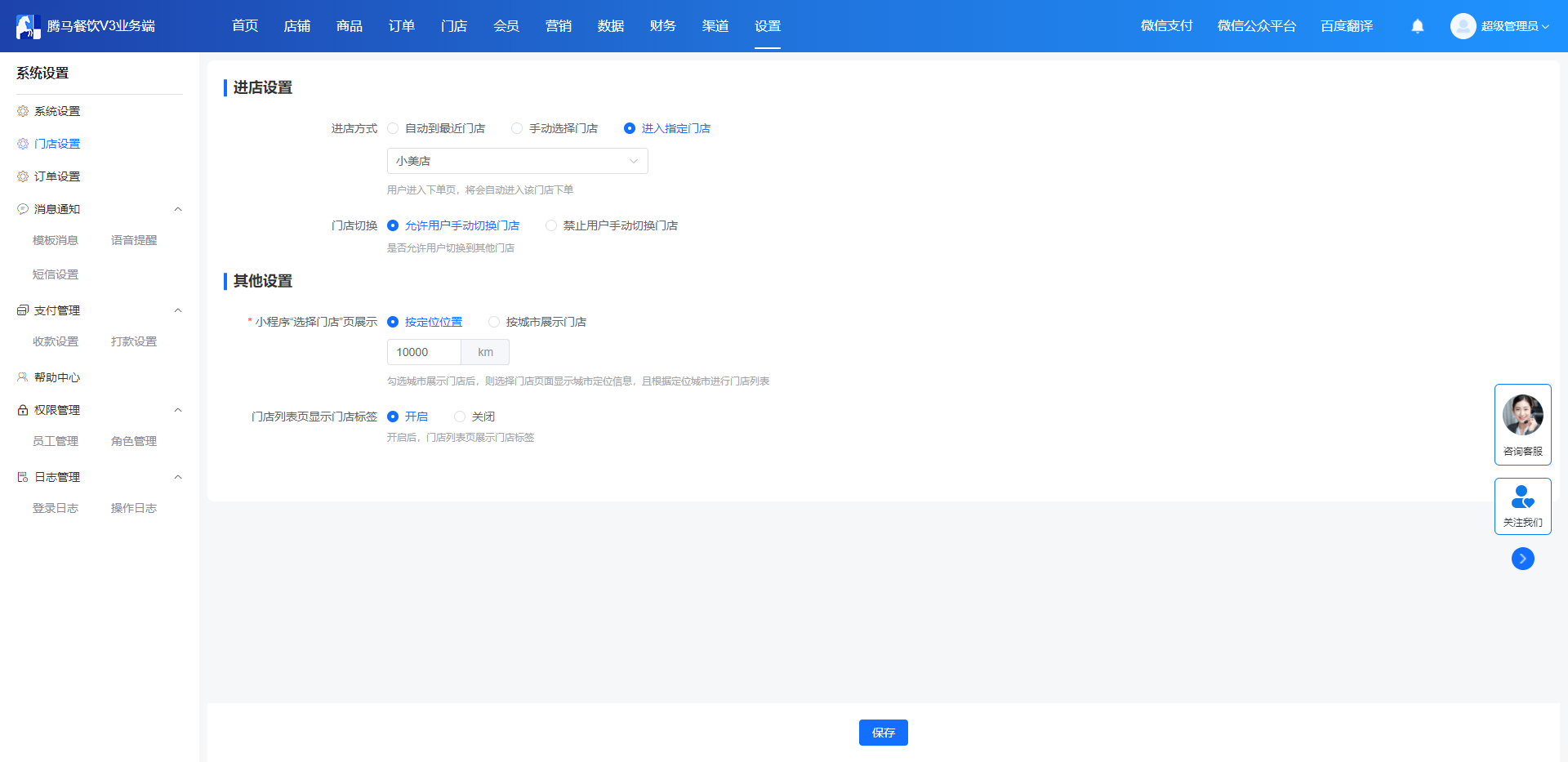Open the 微信公众平台 link
The image size is (1568, 762).
[1257, 26]
